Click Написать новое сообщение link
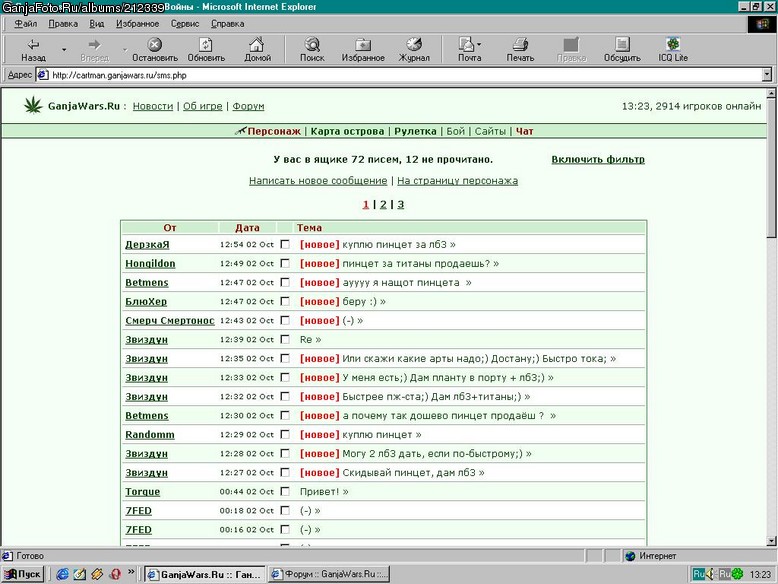Screen dimensions: 778x584 click(x=318, y=181)
